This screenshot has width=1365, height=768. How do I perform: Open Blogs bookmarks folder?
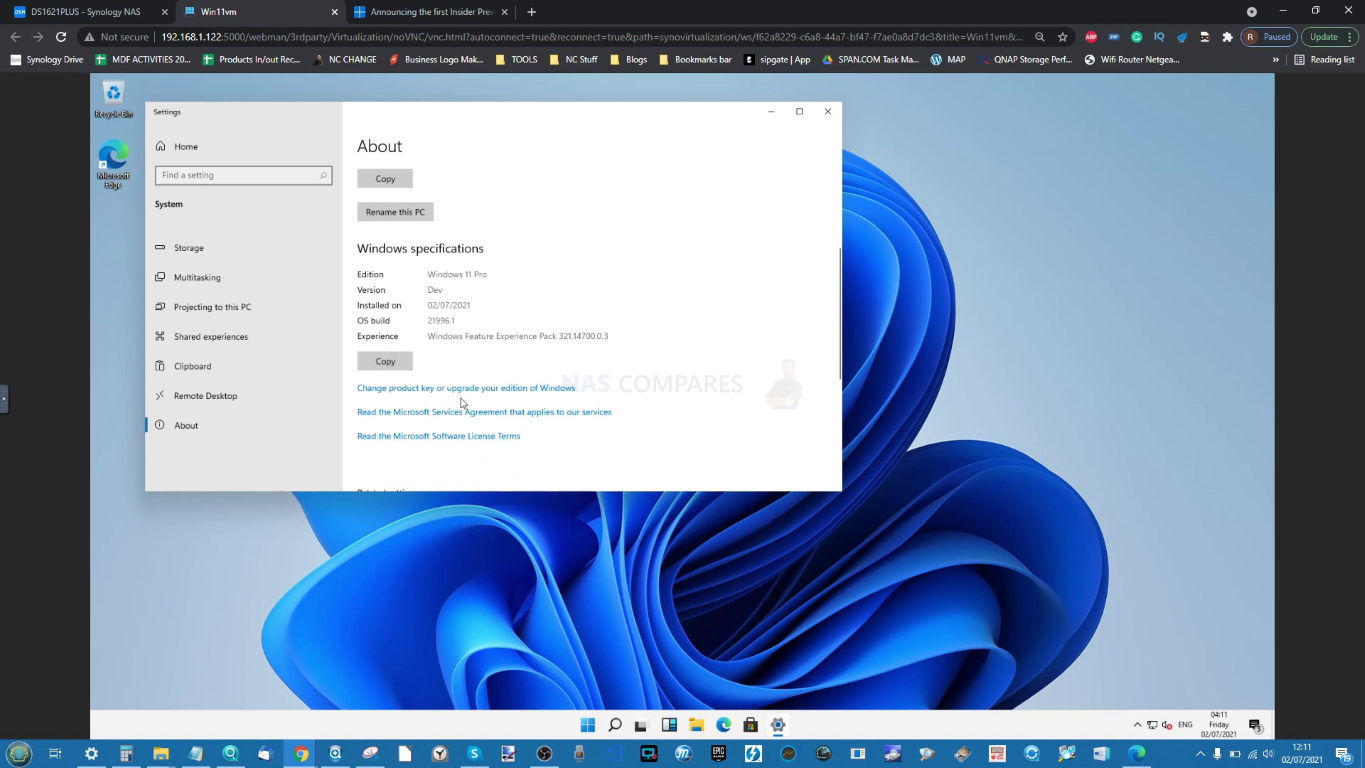(x=628, y=60)
